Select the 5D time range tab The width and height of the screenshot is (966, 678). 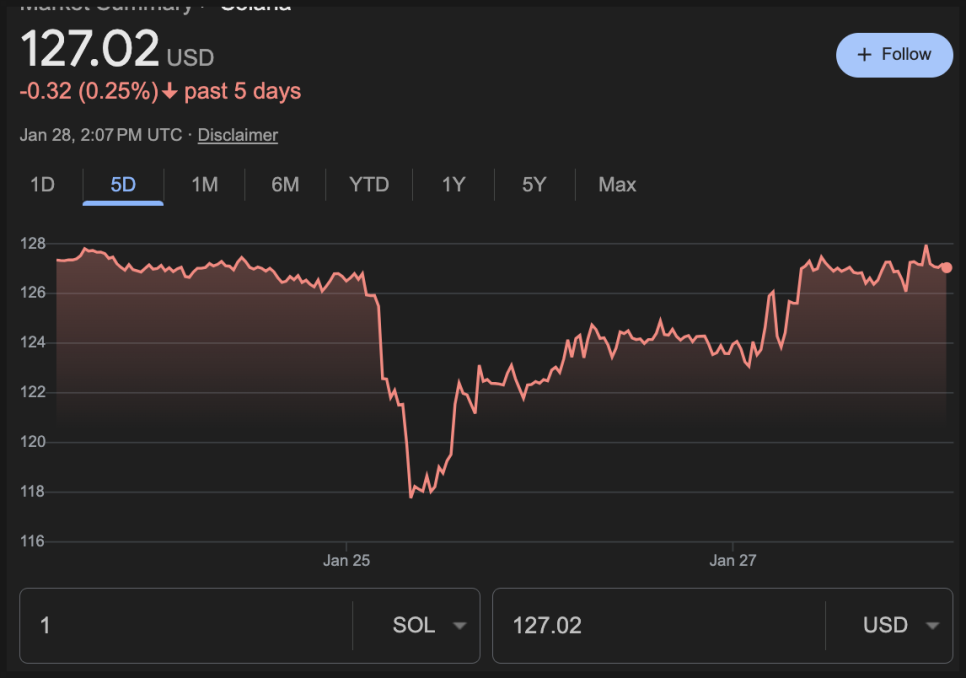123,185
